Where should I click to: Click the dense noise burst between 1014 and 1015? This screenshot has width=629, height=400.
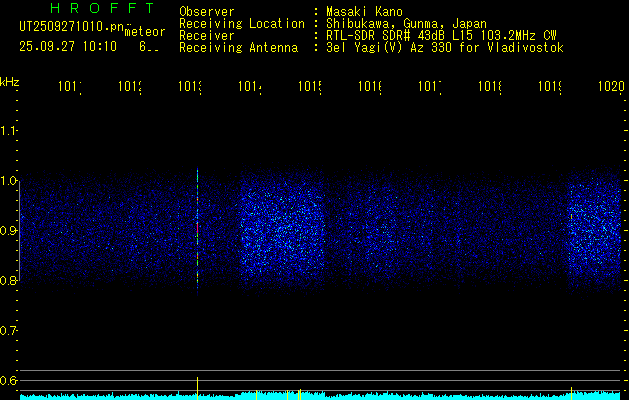pos(282,231)
